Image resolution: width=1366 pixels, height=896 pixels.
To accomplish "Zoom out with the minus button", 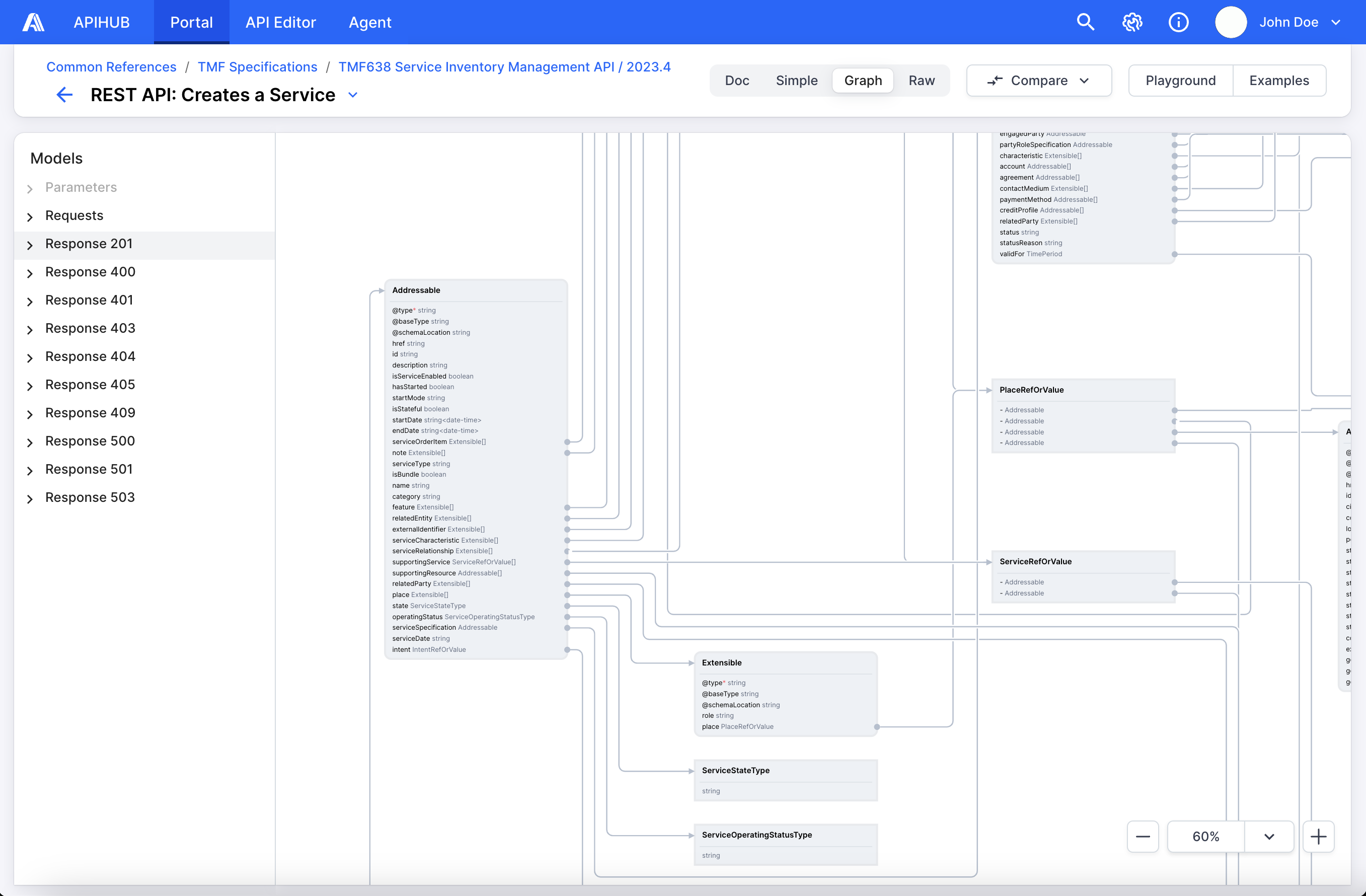I will pos(1142,836).
